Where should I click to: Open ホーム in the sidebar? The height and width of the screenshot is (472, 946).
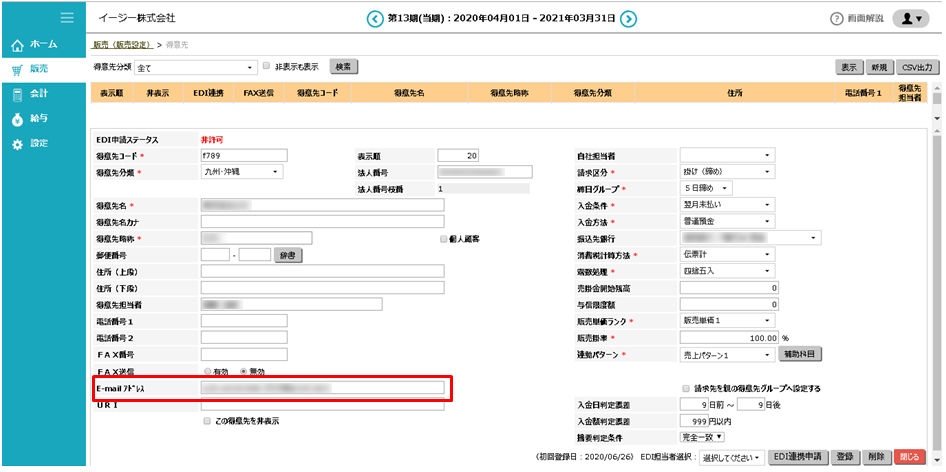tap(40, 45)
